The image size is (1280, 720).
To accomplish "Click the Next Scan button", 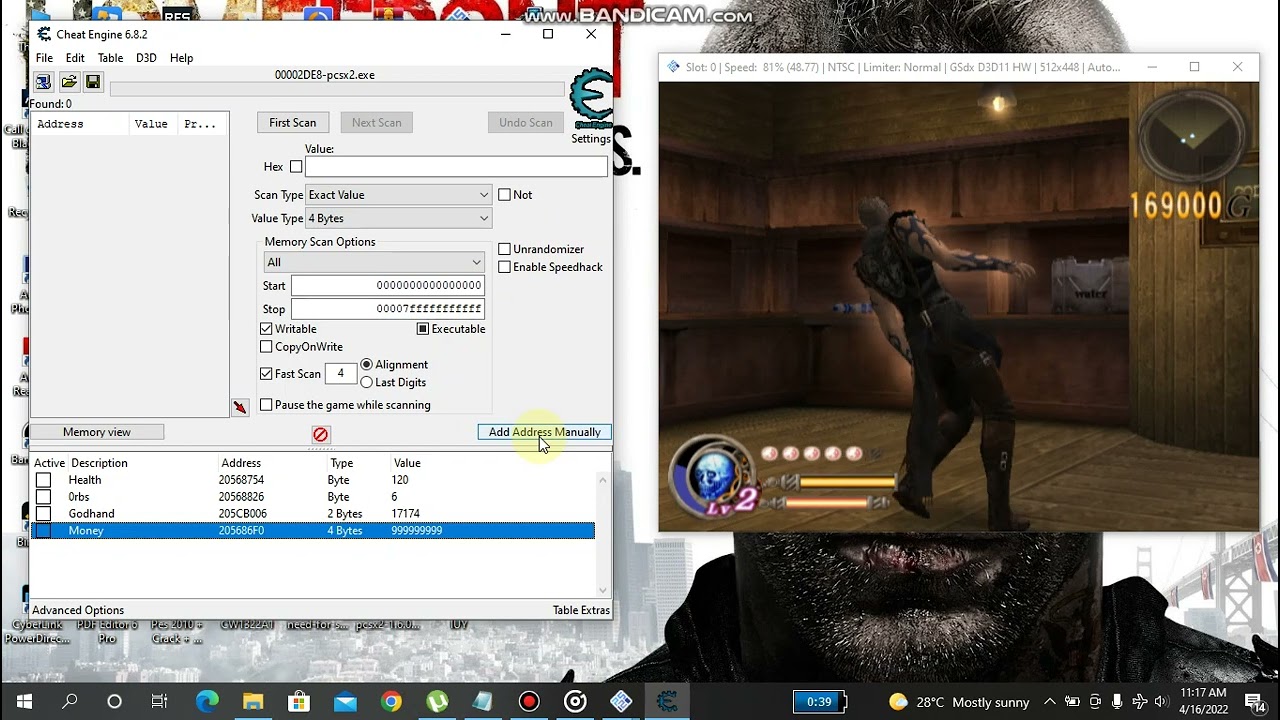I will 377,123.
